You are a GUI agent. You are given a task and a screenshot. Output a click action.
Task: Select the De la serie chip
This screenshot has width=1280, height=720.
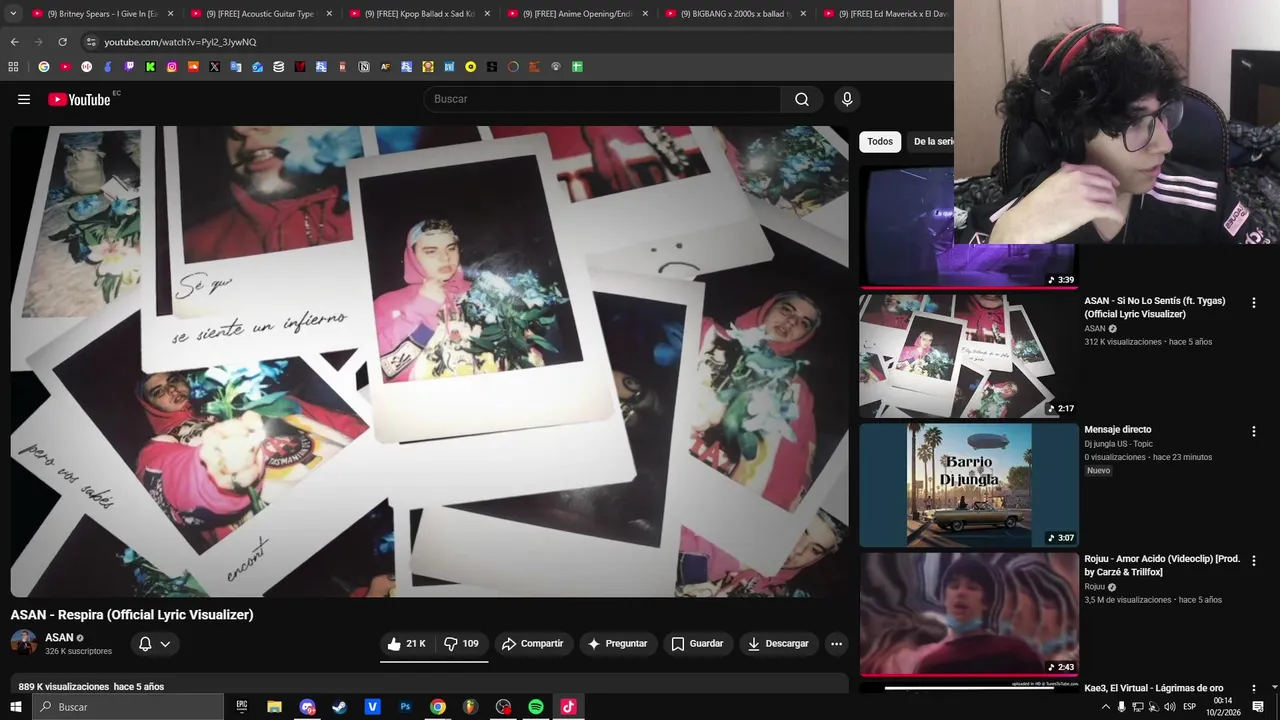[933, 142]
